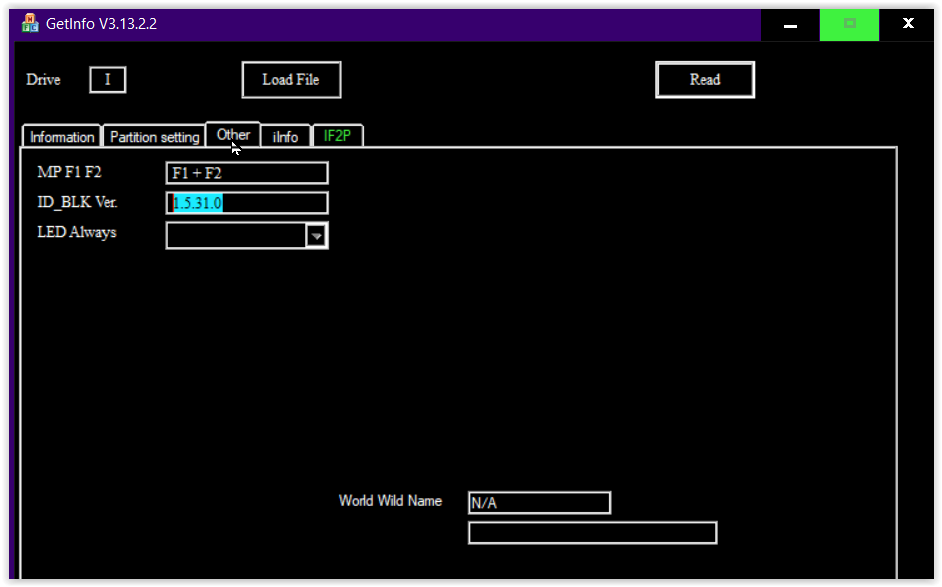The image size is (942, 587).
Task: Switch to the iInfo tab
Action: coord(285,136)
